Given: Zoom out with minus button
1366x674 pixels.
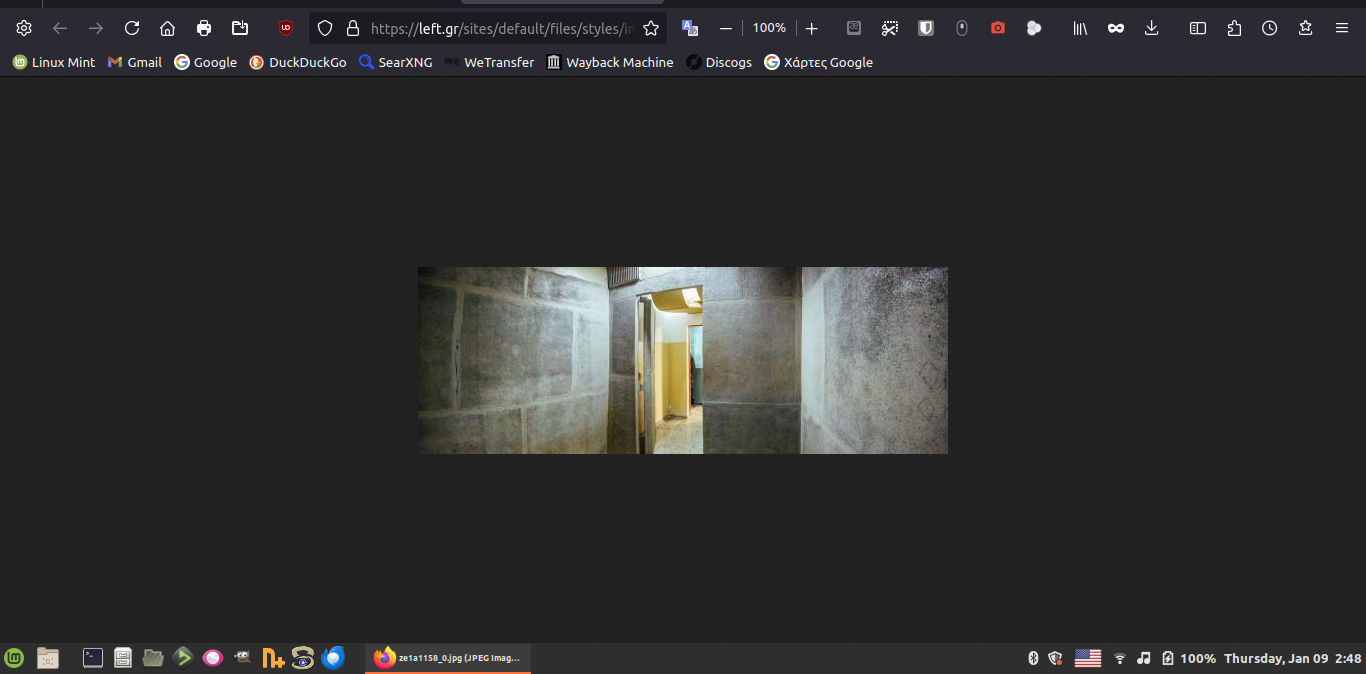Looking at the screenshot, I should 726,28.
